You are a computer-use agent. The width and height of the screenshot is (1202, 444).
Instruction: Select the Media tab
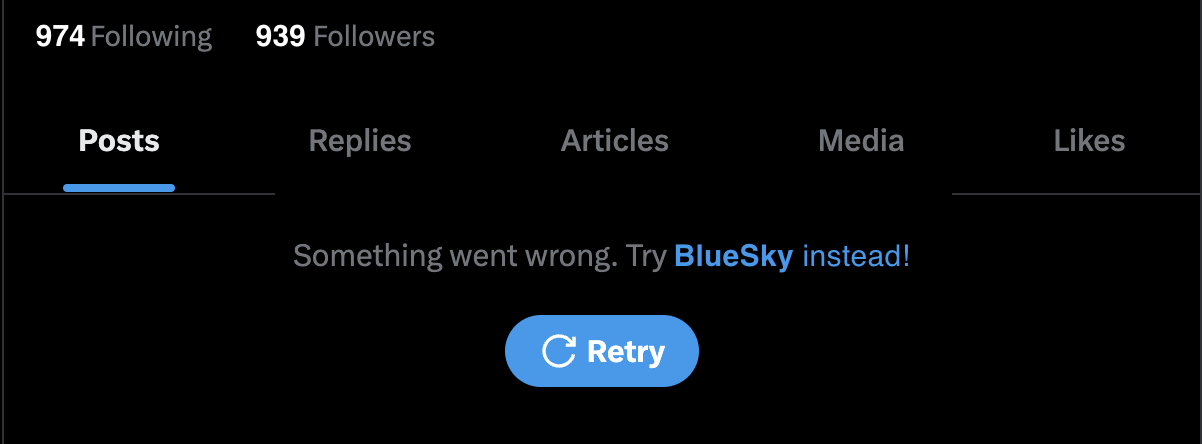pos(861,141)
